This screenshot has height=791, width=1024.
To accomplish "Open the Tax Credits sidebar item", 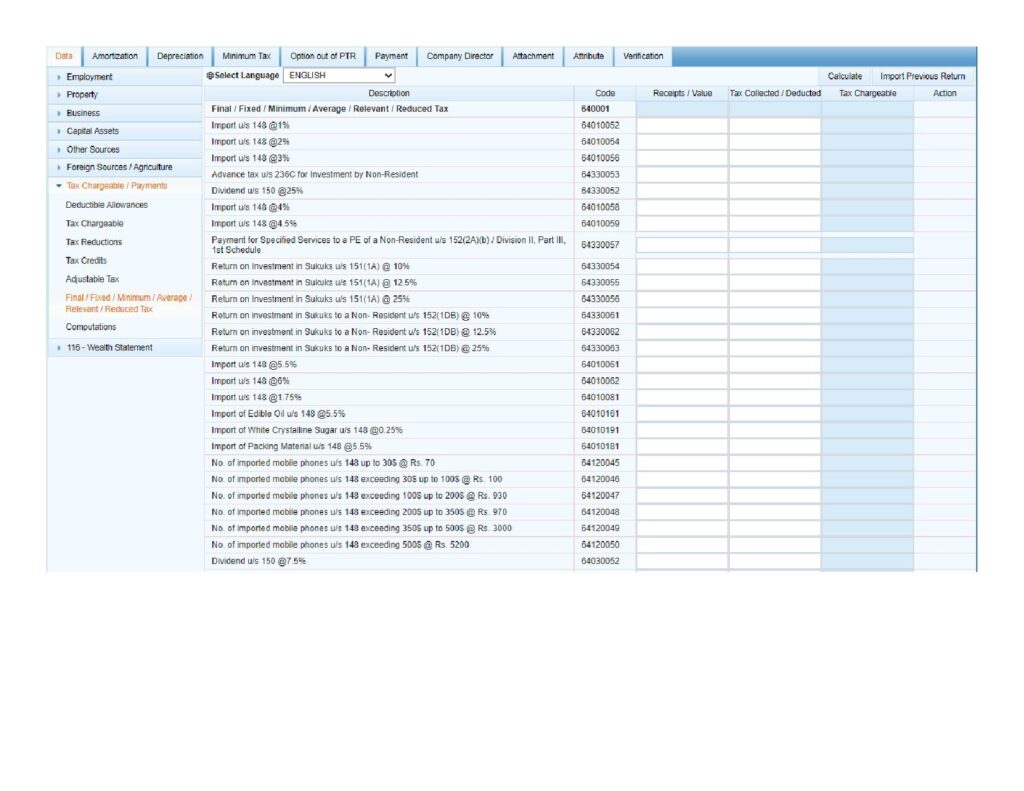I will 86,261.
